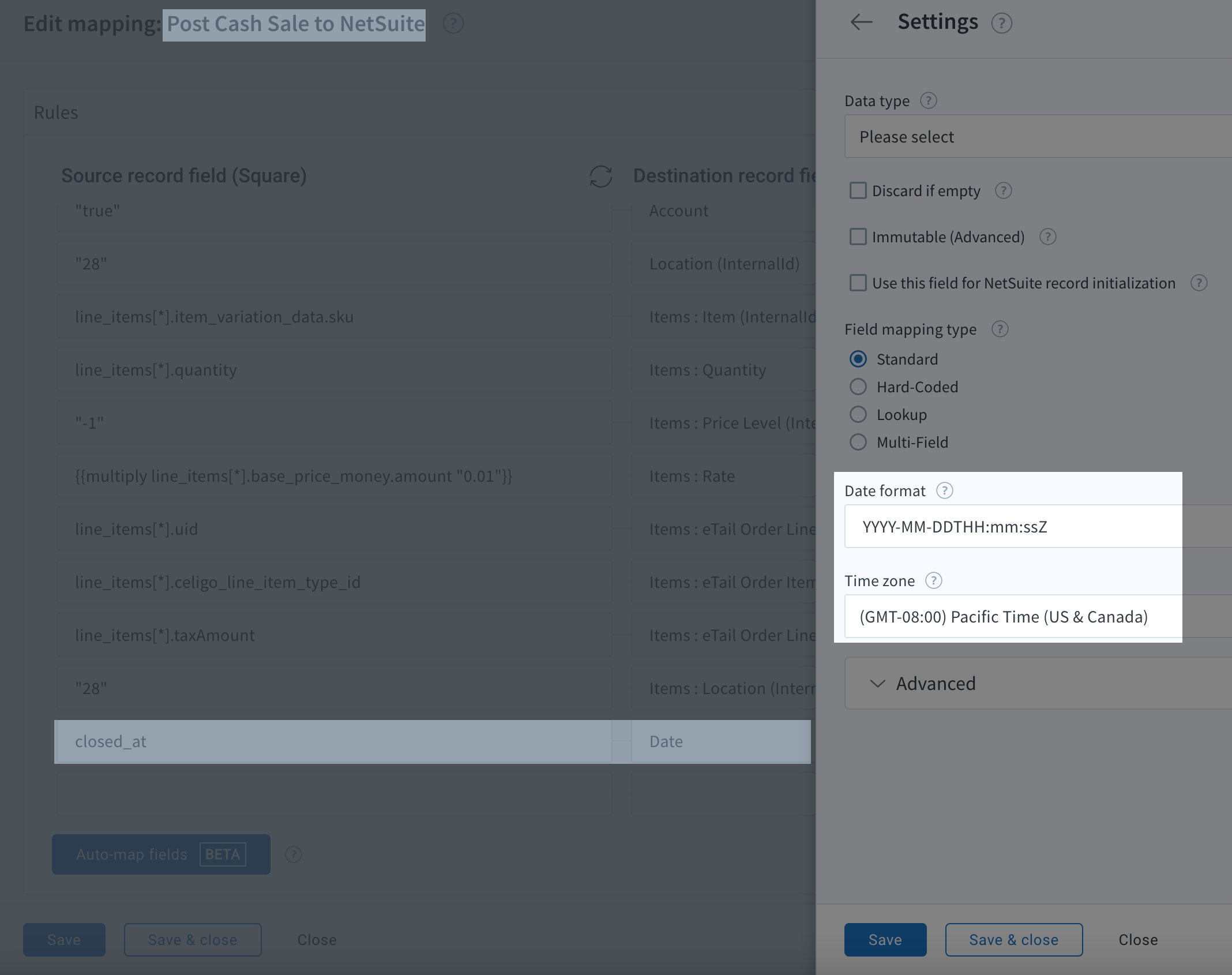Image resolution: width=1232 pixels, height=975 pixels.
Task: Enable Discard if empty checkbox
Action: (x=858, y=190)
